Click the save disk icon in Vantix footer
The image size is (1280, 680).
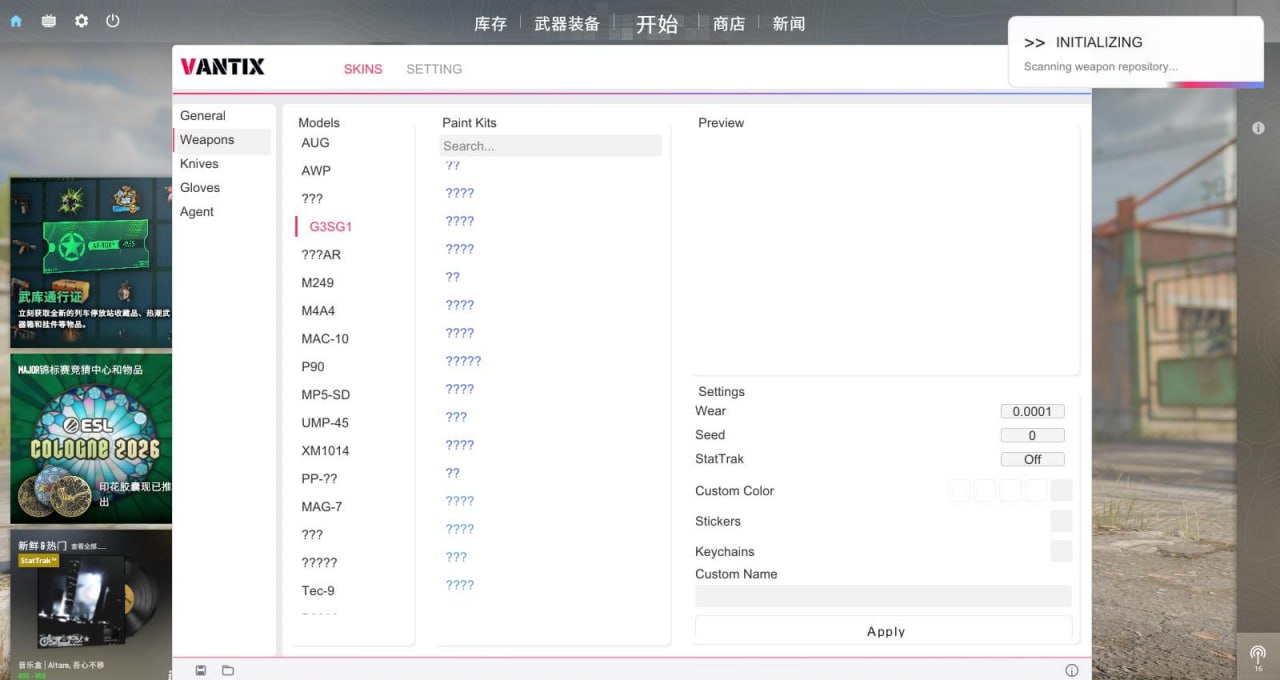click(201, 670)
